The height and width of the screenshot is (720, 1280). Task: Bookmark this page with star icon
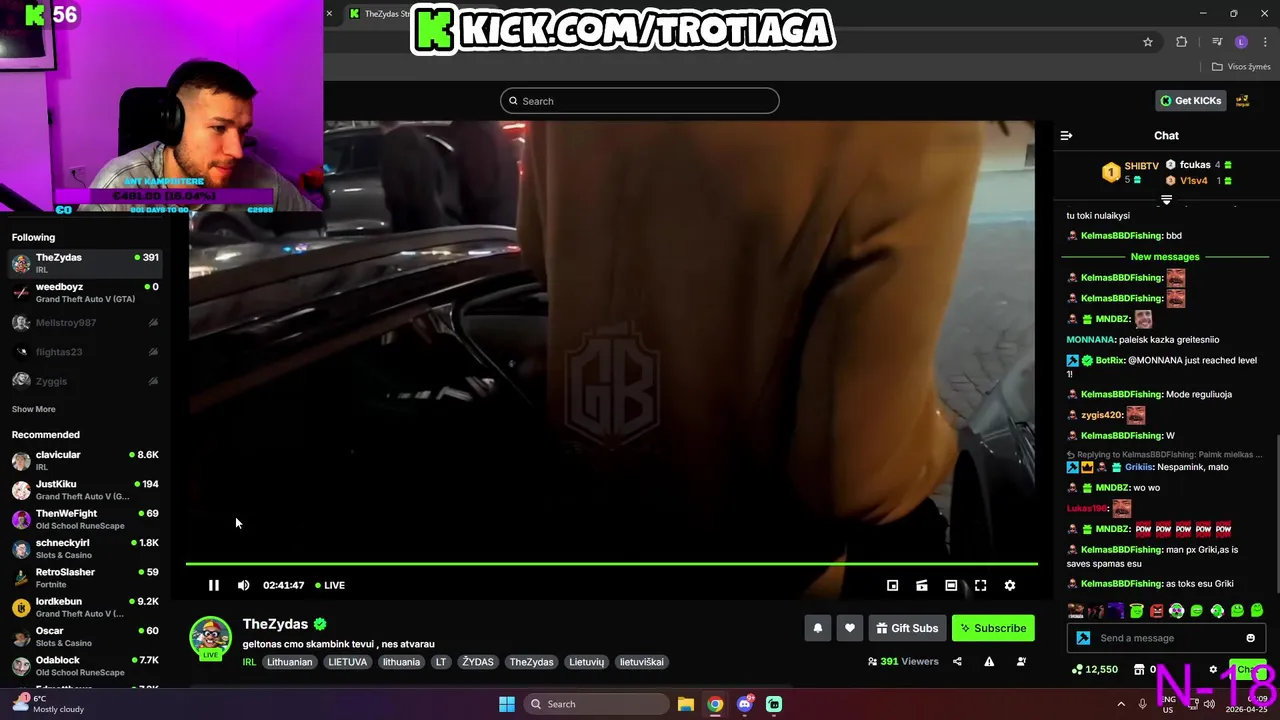[1148, 42]
